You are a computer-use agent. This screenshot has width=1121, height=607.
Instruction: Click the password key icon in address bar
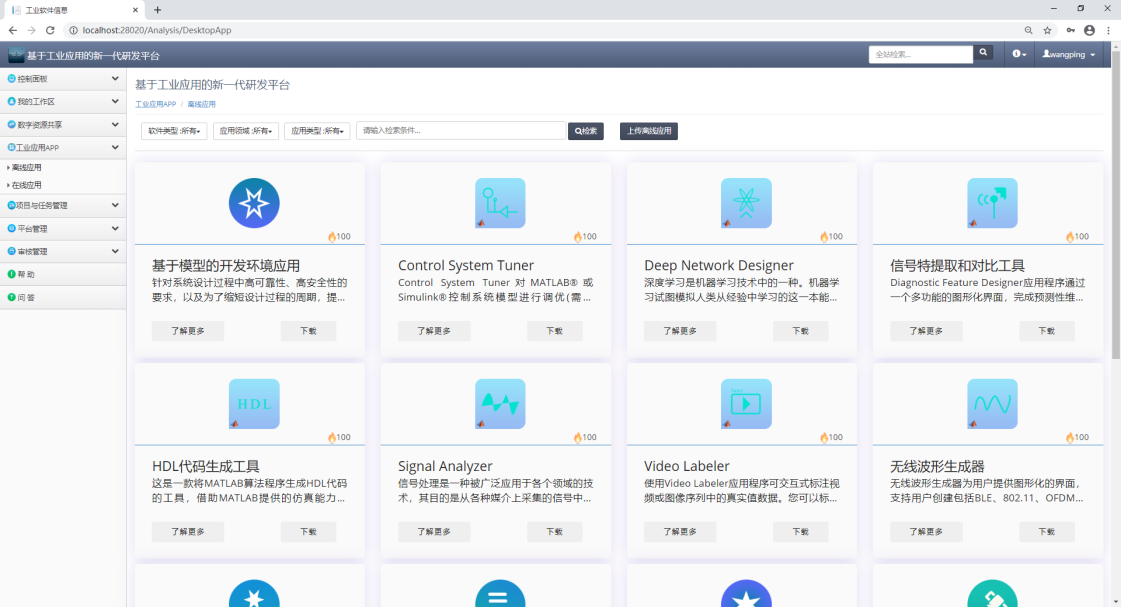click(1070, 30)
